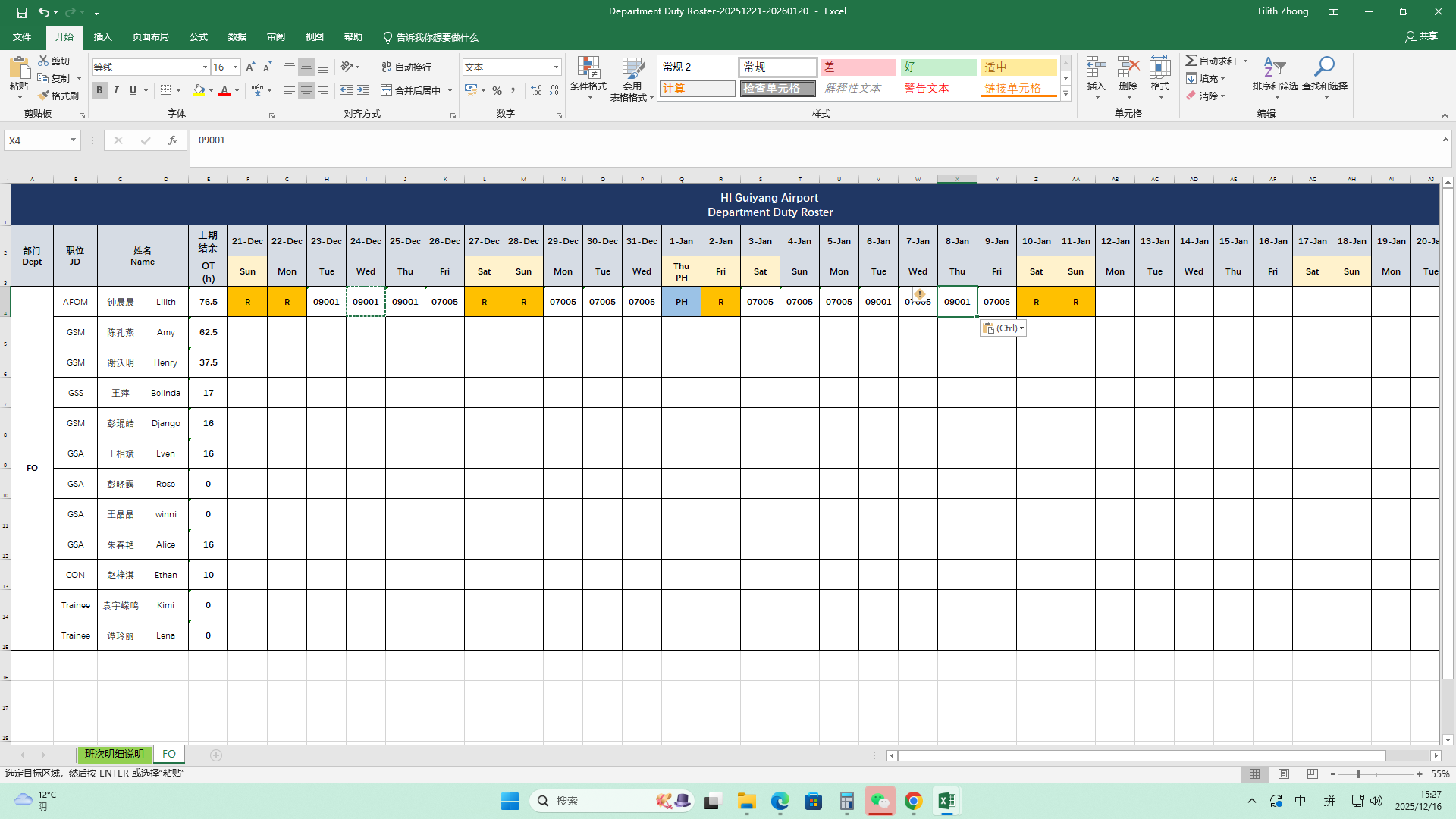Click the Merge and Center icon

(x=387, y=90)
